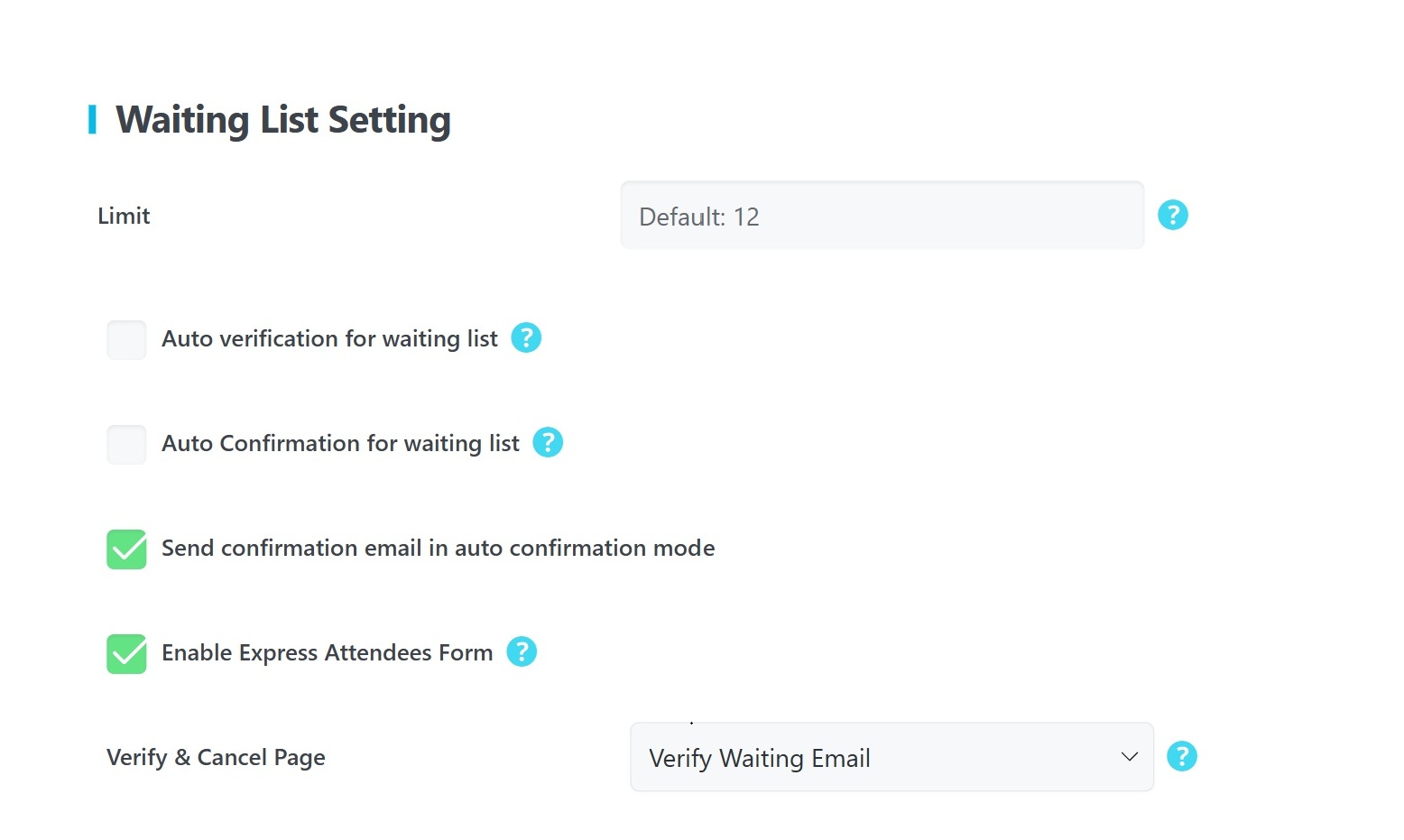Click the Verify & Cancel Page label

coord(216,757)
